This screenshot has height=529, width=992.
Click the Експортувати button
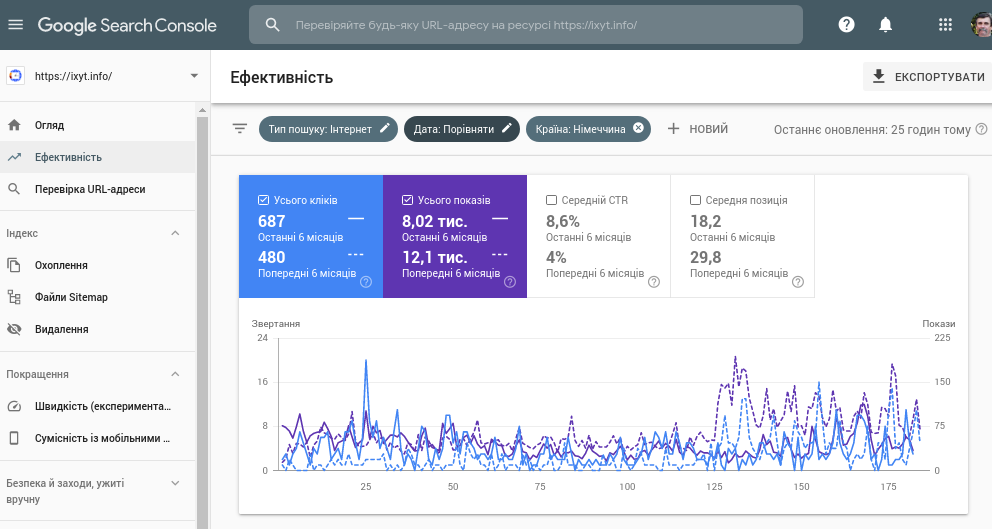927,77
